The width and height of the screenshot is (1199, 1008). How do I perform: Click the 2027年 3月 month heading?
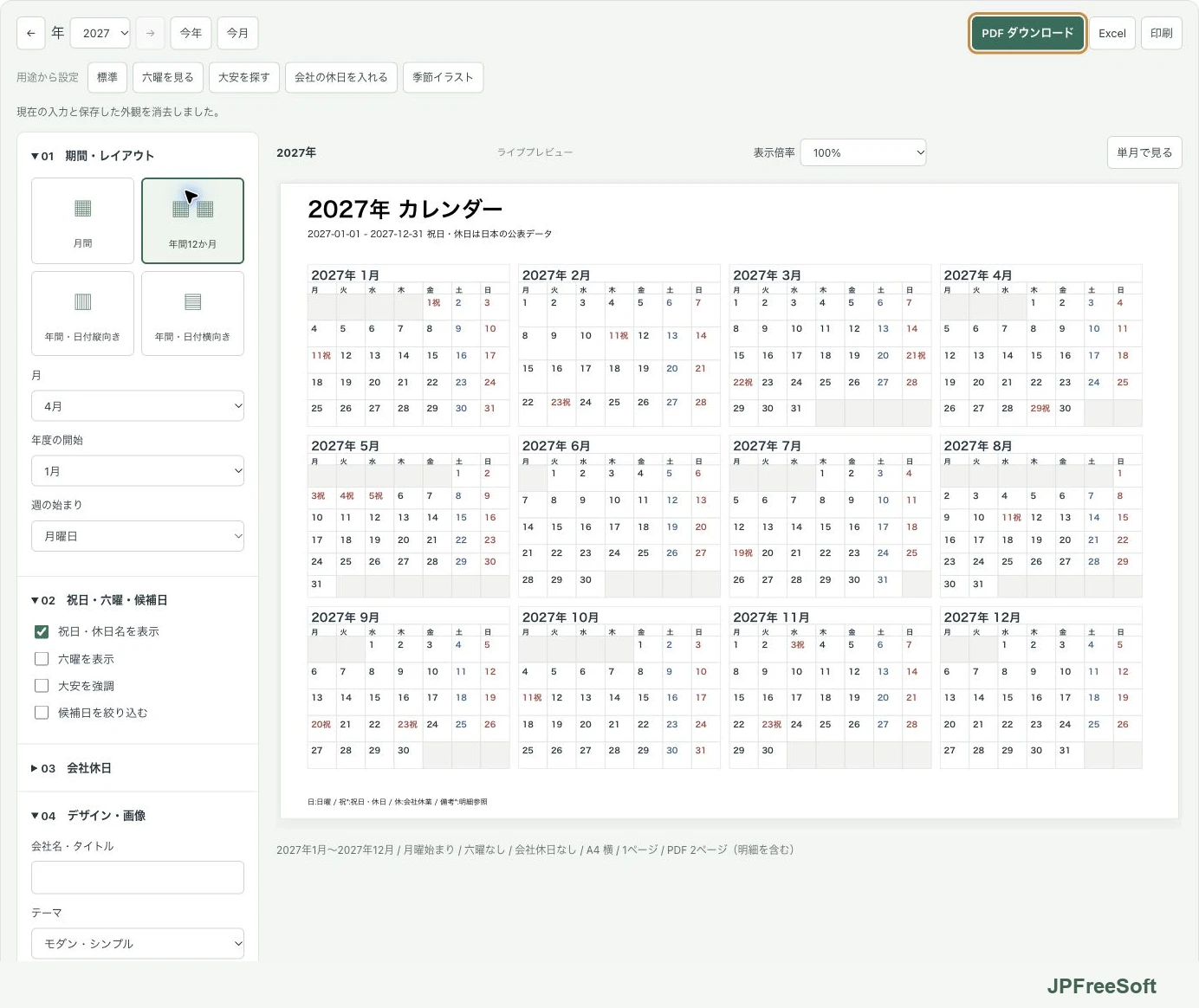pos(767,275)
